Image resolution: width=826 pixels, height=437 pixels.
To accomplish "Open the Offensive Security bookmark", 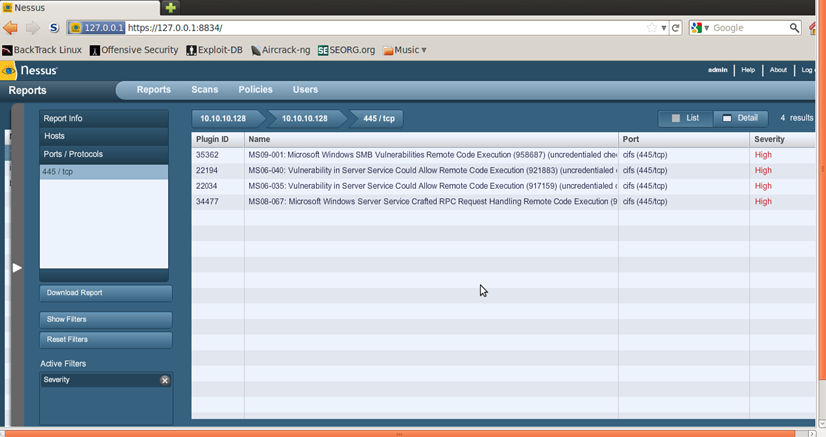I will (134, 50).
